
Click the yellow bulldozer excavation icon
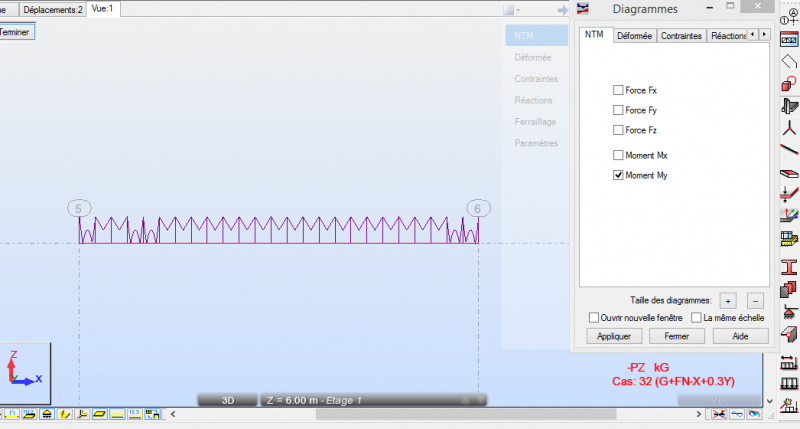(x=789, y=238)
